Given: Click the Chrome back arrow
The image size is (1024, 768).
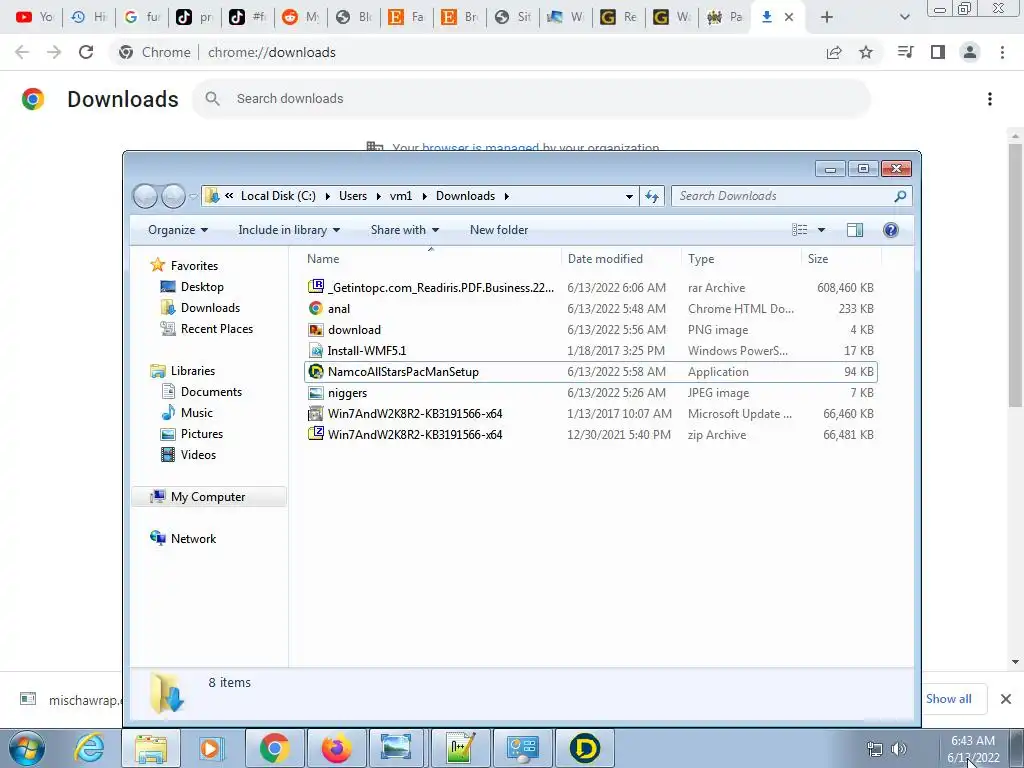Looking at the screenshot, I should (22, 52).
